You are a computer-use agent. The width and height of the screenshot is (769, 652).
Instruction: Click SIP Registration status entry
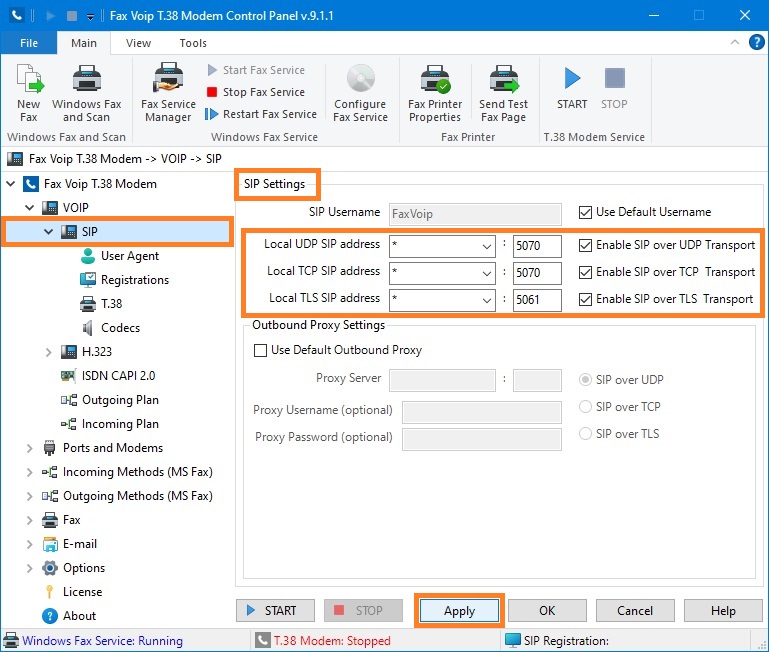pos(557,641)
